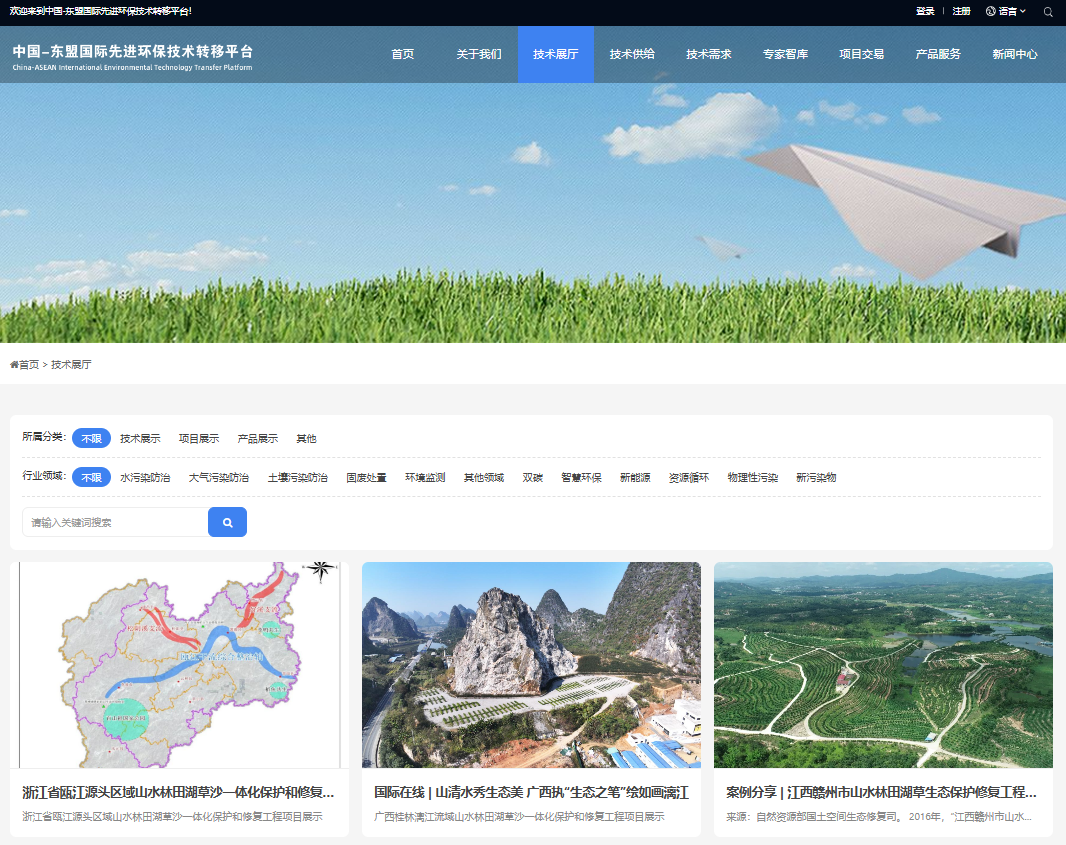The height and width of the screenshot is (845, 1066).
Task: Open the 江西赣州市山水林田湖草 article title
Action: pos(881,792)
